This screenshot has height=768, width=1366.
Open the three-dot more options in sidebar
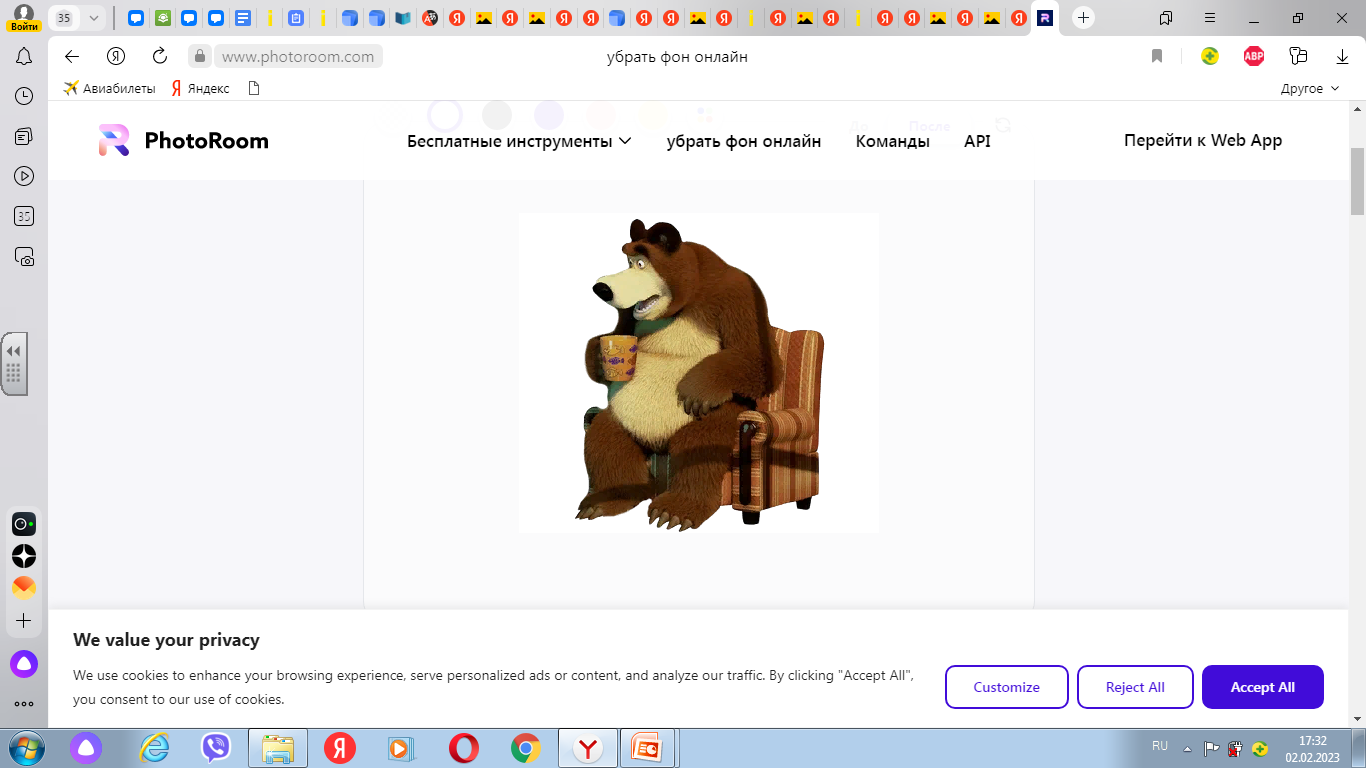[24, 704]
